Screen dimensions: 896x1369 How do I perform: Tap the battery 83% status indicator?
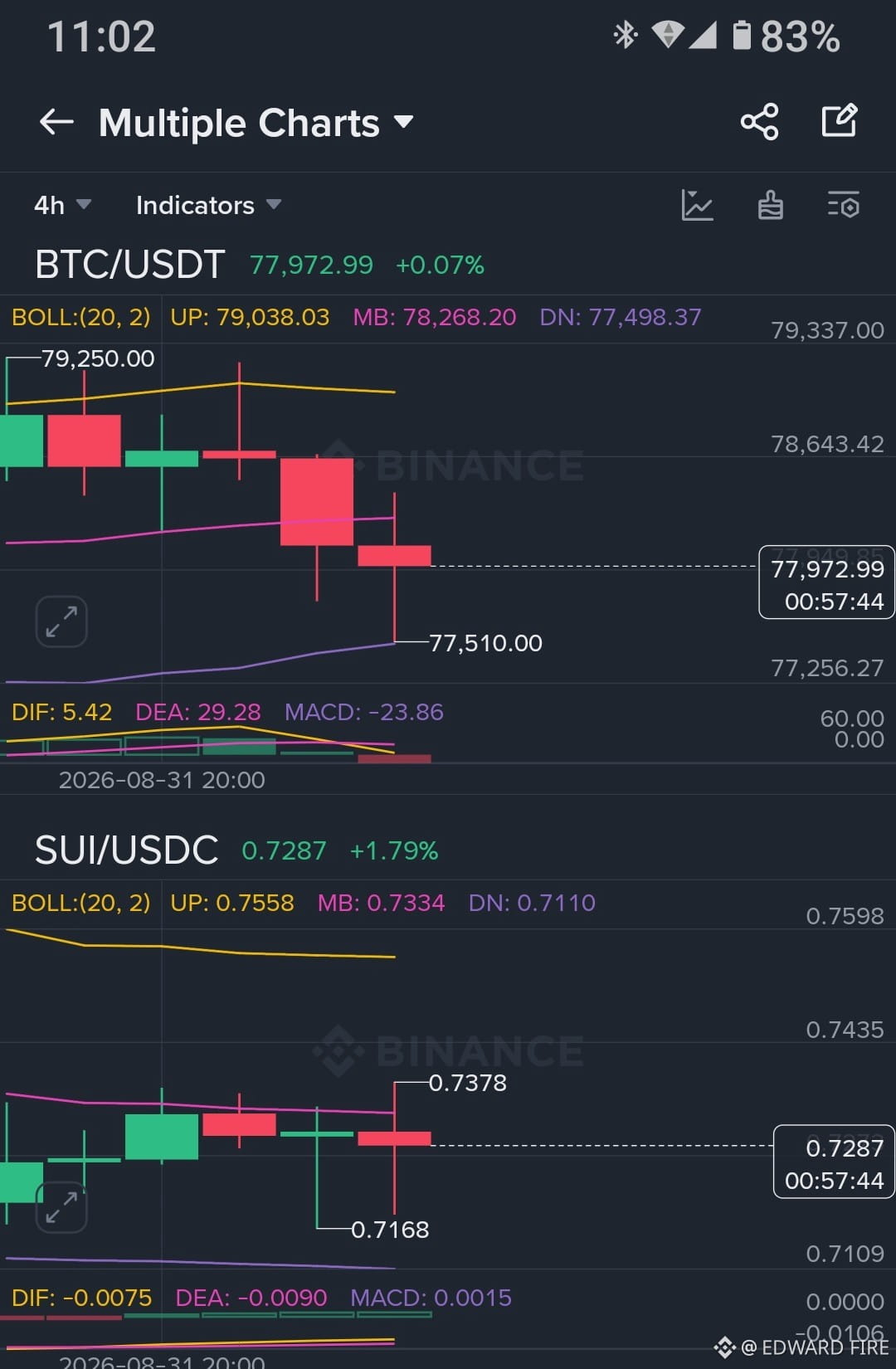(786, 37)
